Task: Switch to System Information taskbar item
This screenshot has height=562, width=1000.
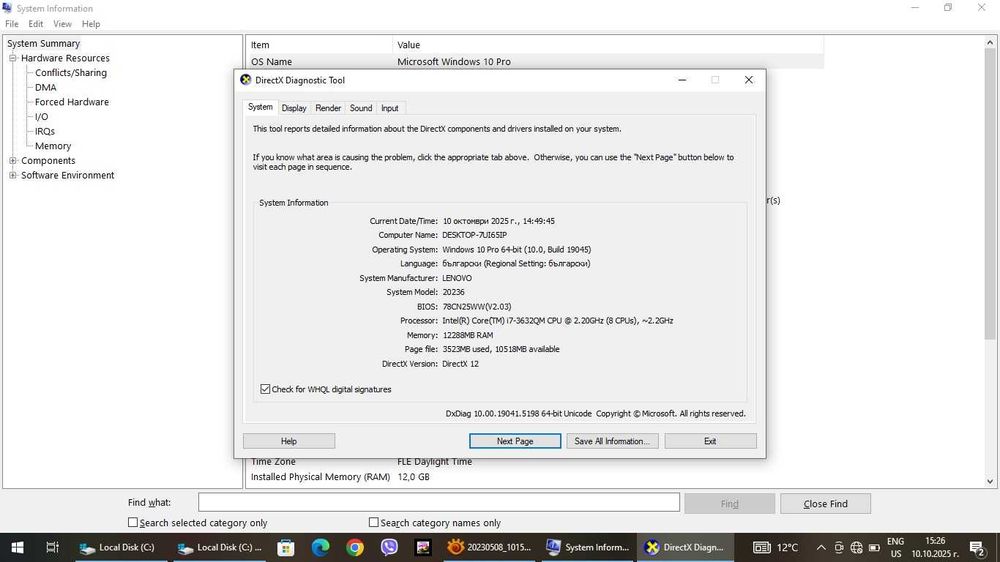Action: click(588, 547)
